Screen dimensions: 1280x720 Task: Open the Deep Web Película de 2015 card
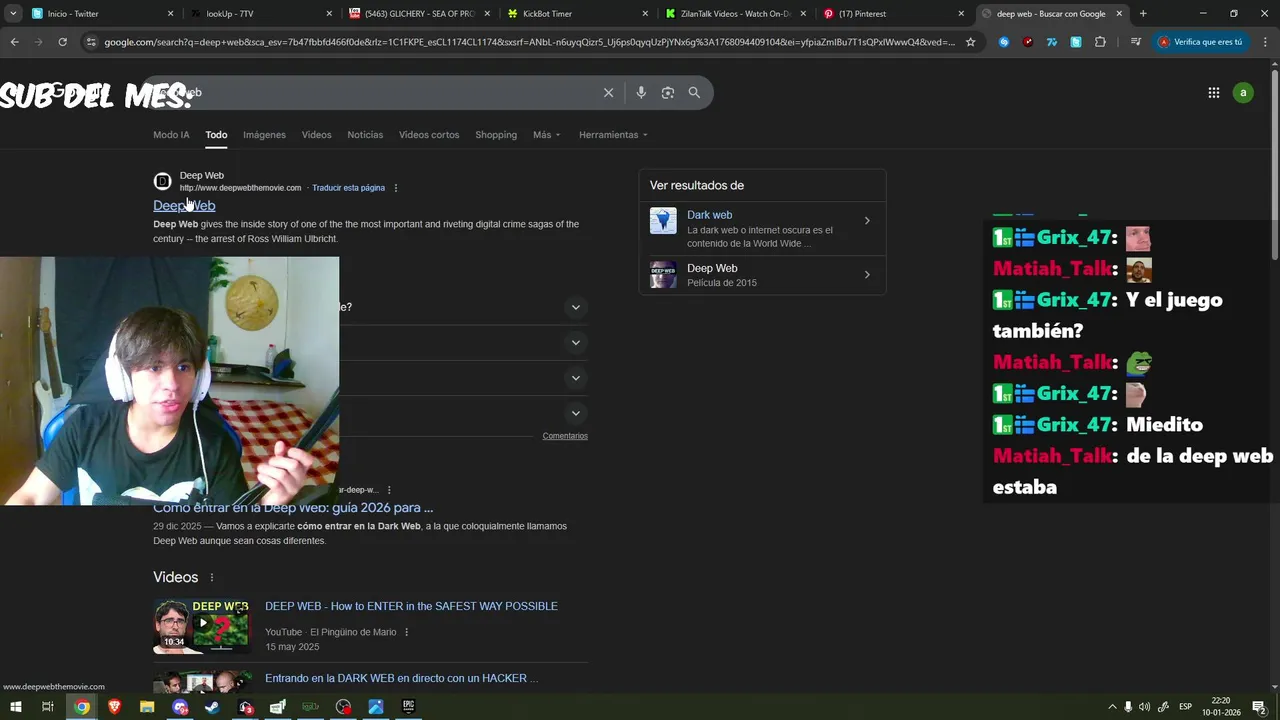(x=762, y=275)
